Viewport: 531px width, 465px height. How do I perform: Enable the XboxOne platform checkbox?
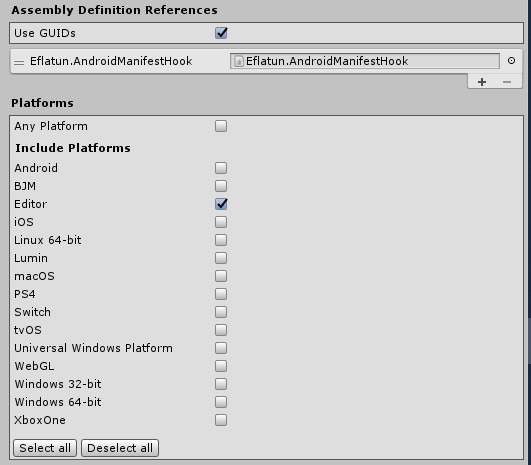(x=221, y=420)
